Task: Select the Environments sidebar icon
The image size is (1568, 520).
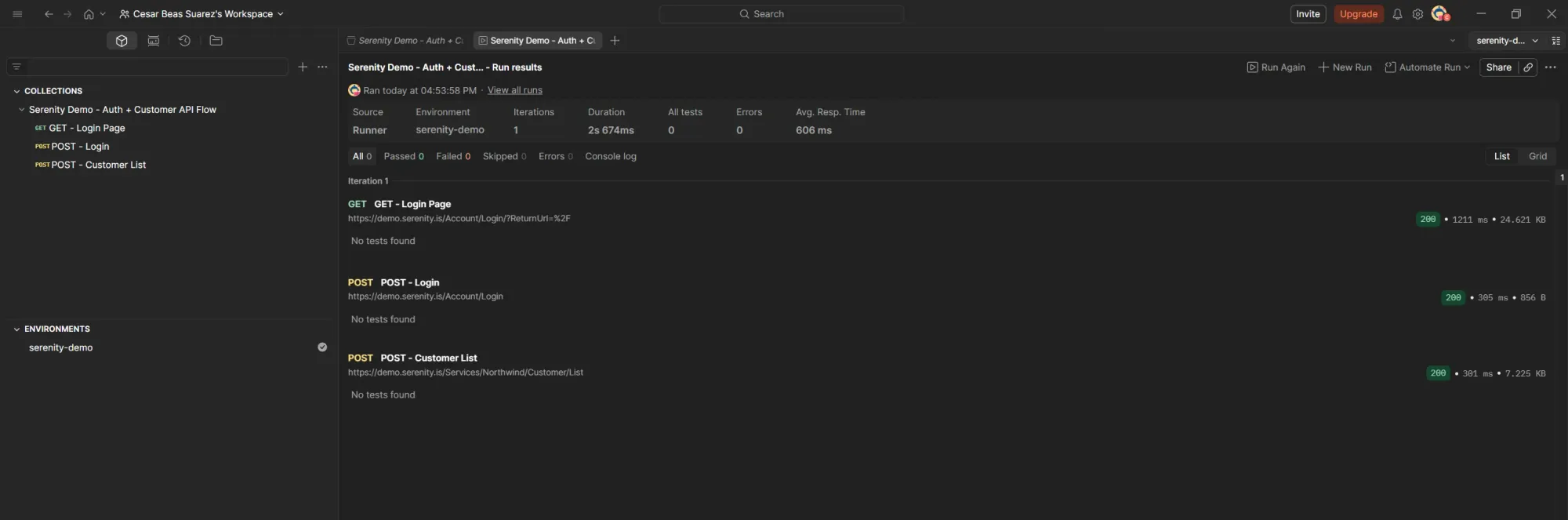Action: [154, 41]
